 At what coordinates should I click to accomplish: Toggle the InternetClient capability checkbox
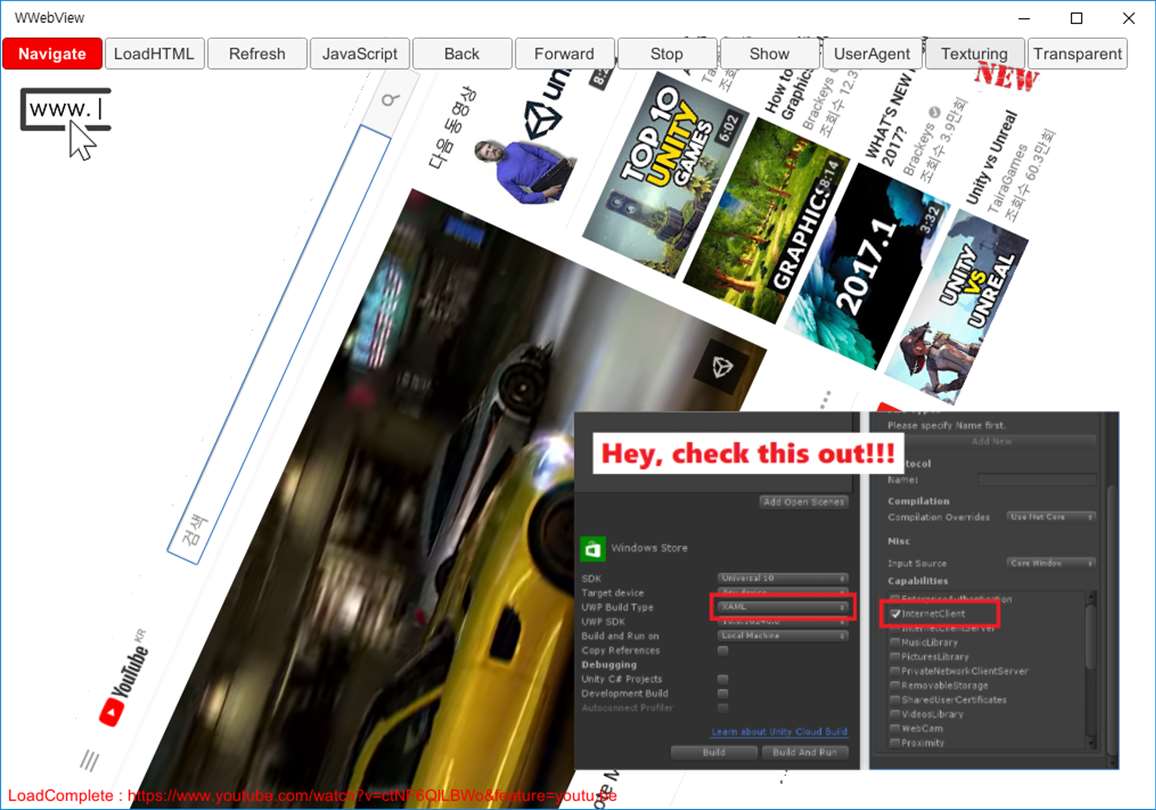(895, 613)
